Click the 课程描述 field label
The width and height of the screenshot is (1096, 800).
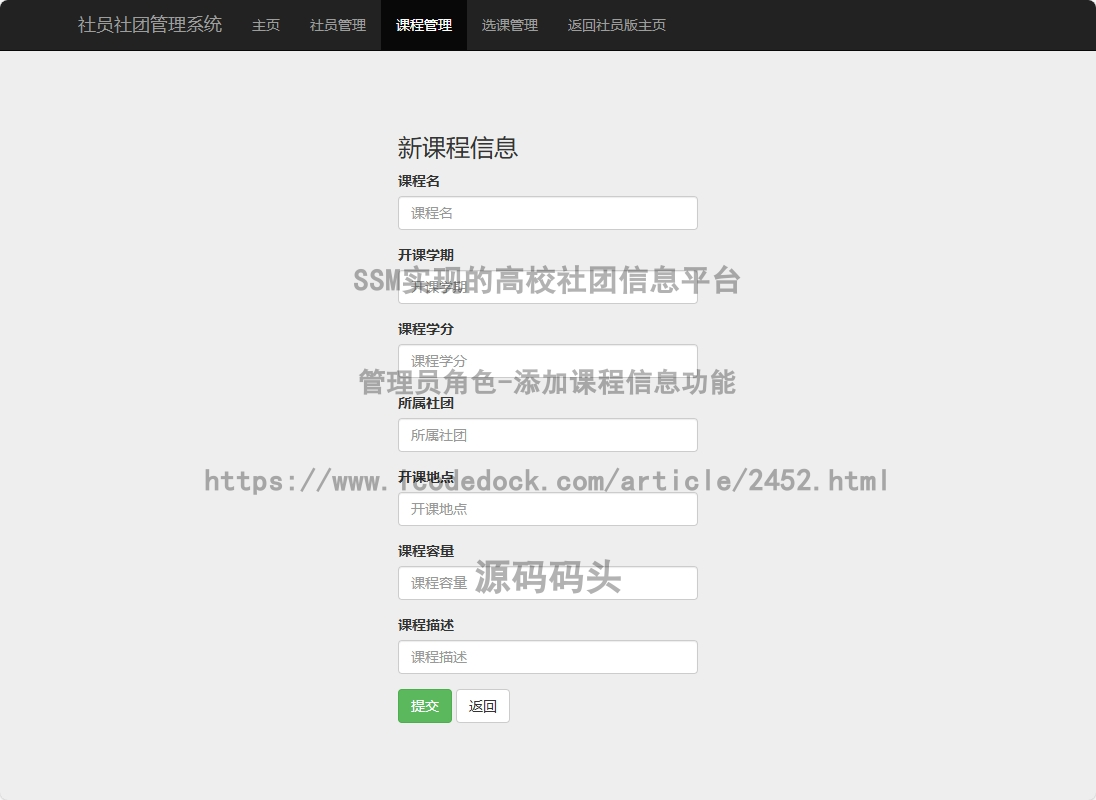pyautogui.click(x=426, y=625)
